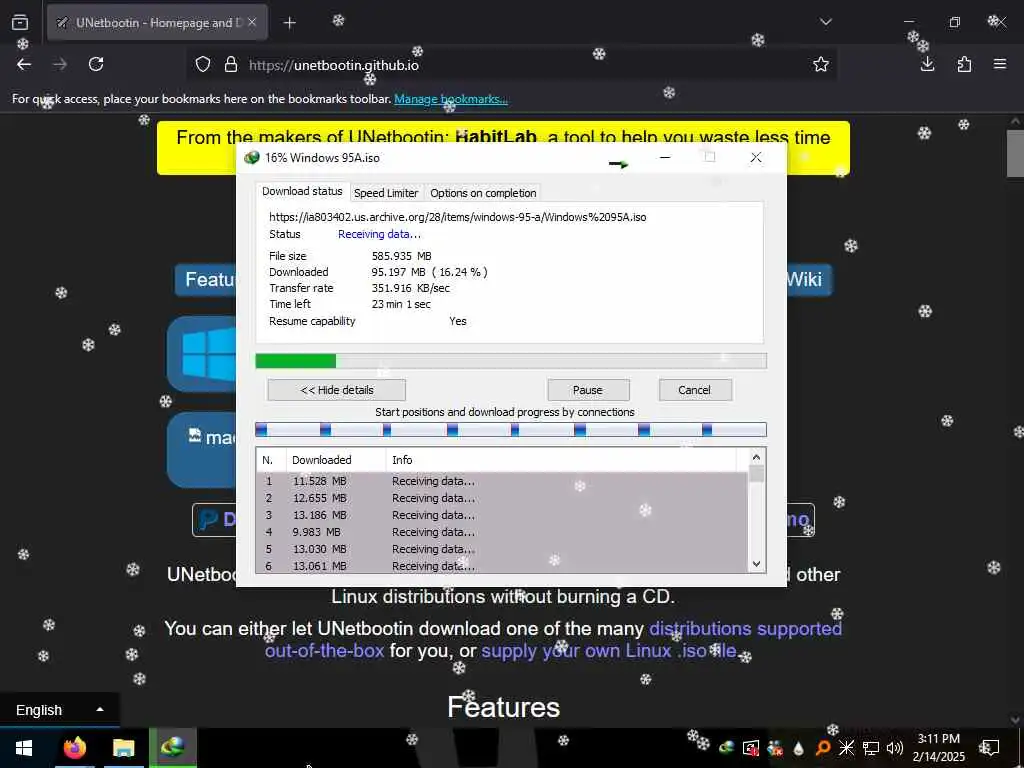Screen dimensions: 1024x768
Task: Follow the distributions supported link
Action: (x=745, y=628)
